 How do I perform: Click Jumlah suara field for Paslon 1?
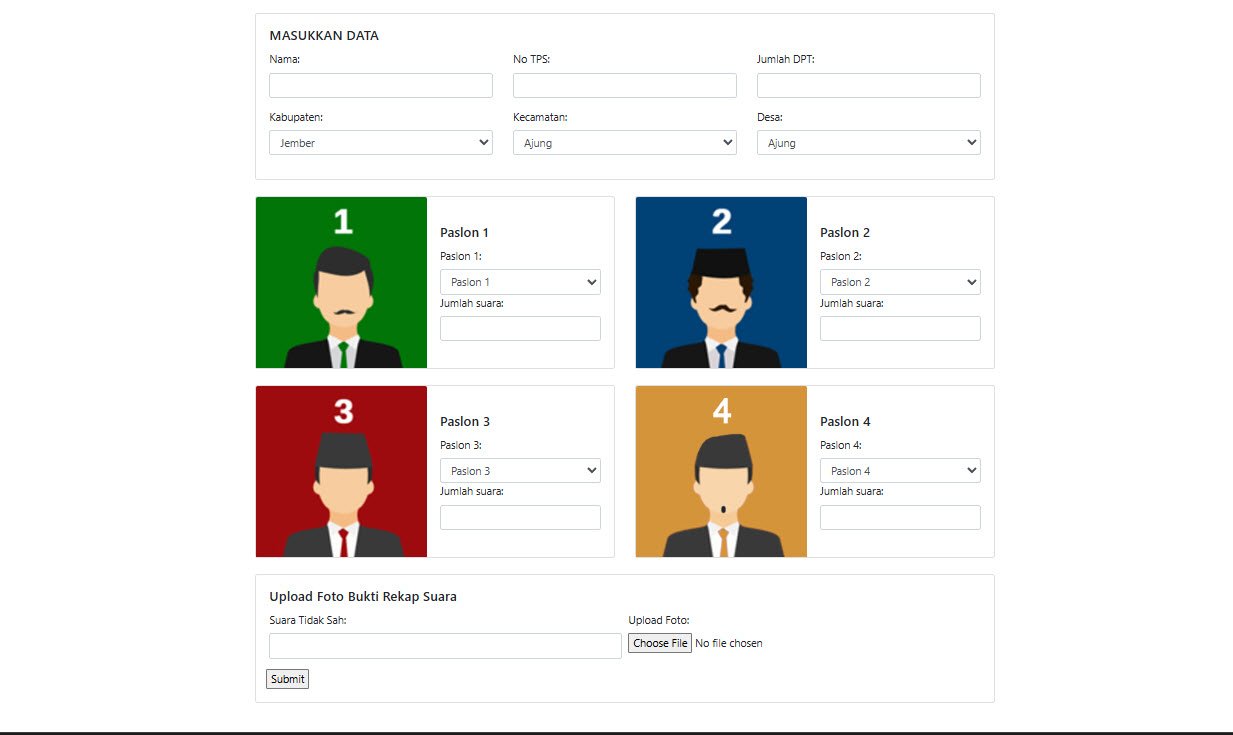(520, 328)
